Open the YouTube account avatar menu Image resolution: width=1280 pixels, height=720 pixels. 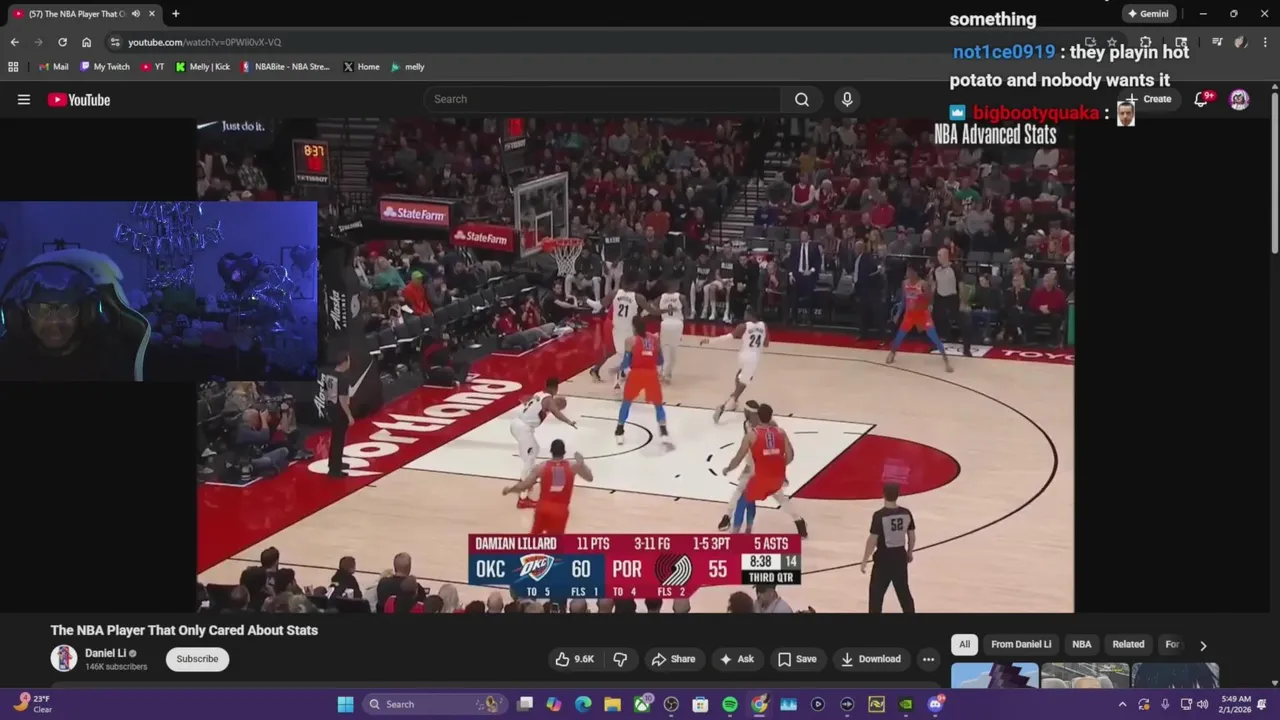coord(1239,99)
